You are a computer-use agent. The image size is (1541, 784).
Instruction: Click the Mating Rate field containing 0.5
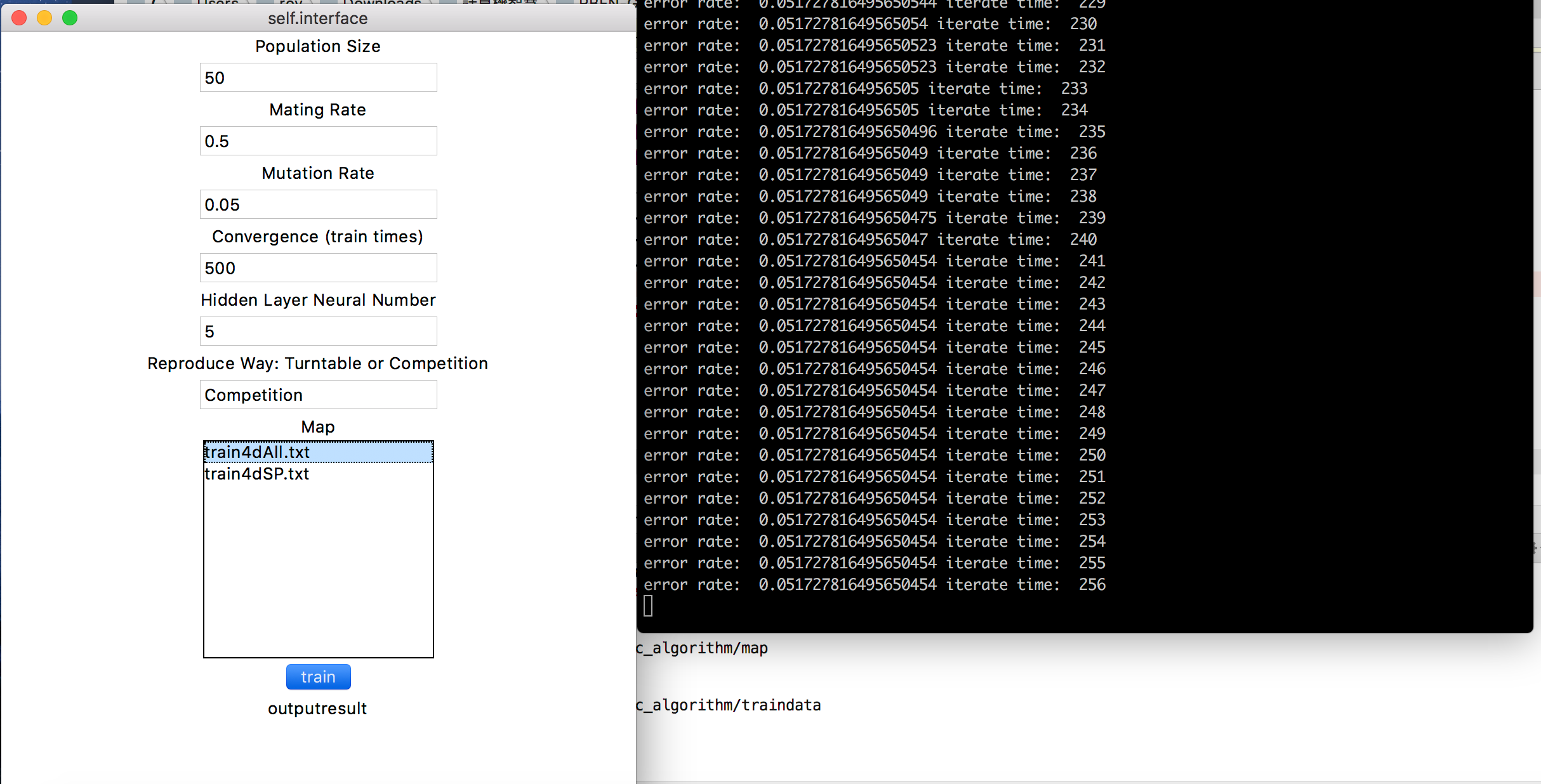[x=317, y=141]
